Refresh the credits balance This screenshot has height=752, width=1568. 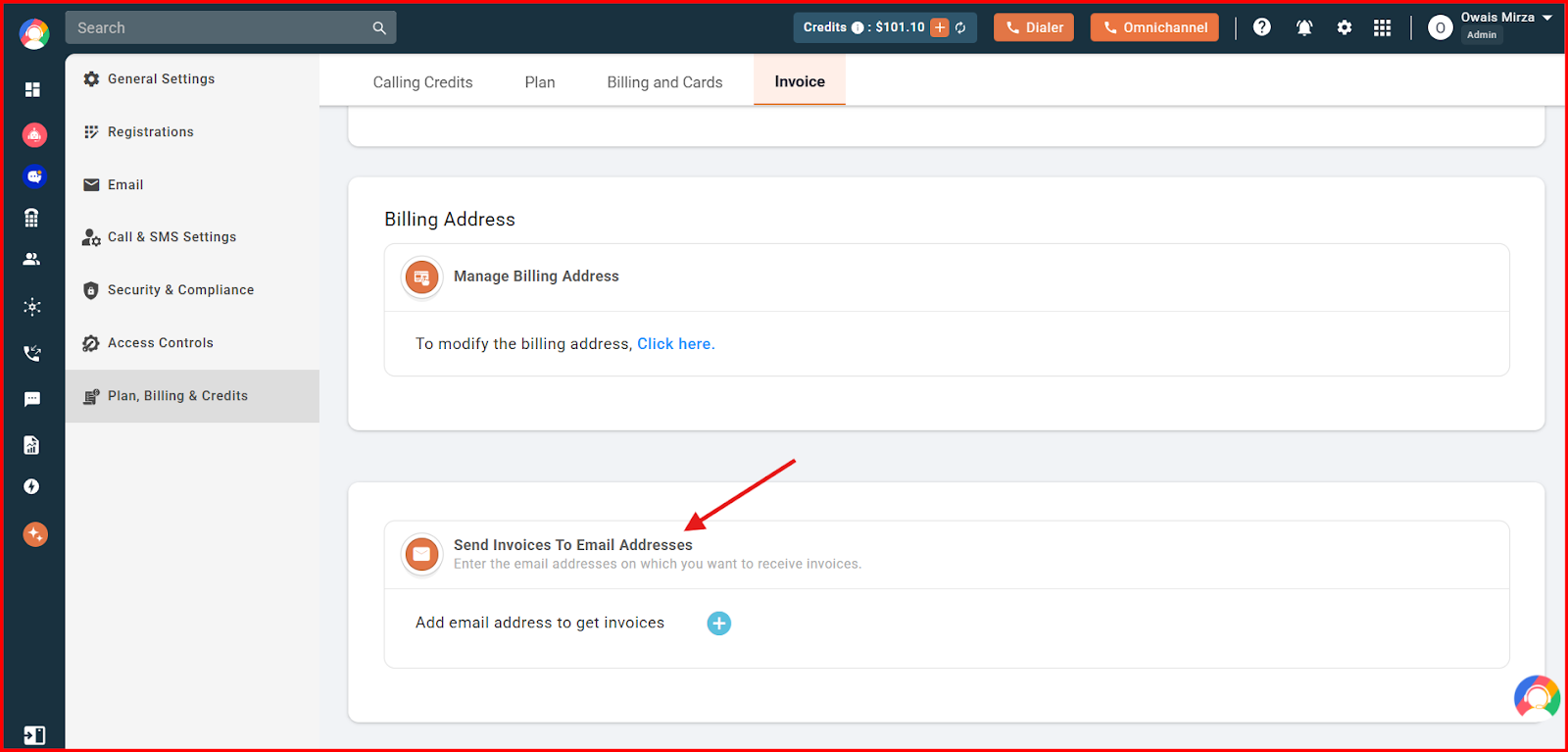pyautogui.click(x=960, y=27)
